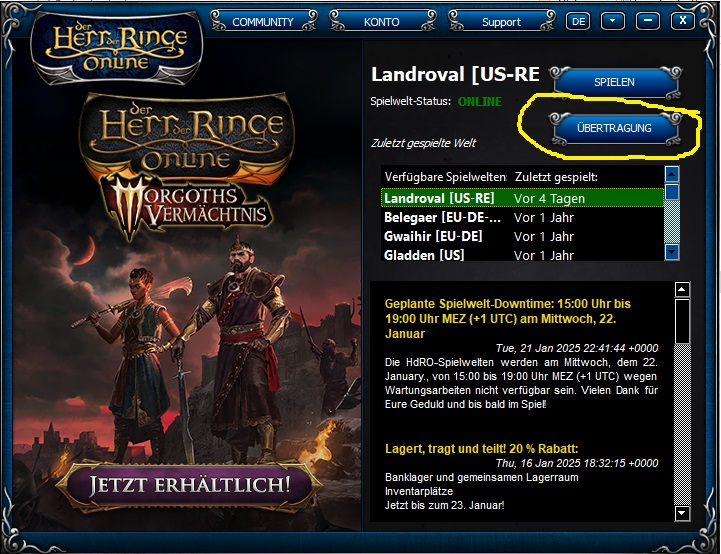Click the news panel scroll-up arrow
This screenshot has width=721, height=554.
(682, 290)
